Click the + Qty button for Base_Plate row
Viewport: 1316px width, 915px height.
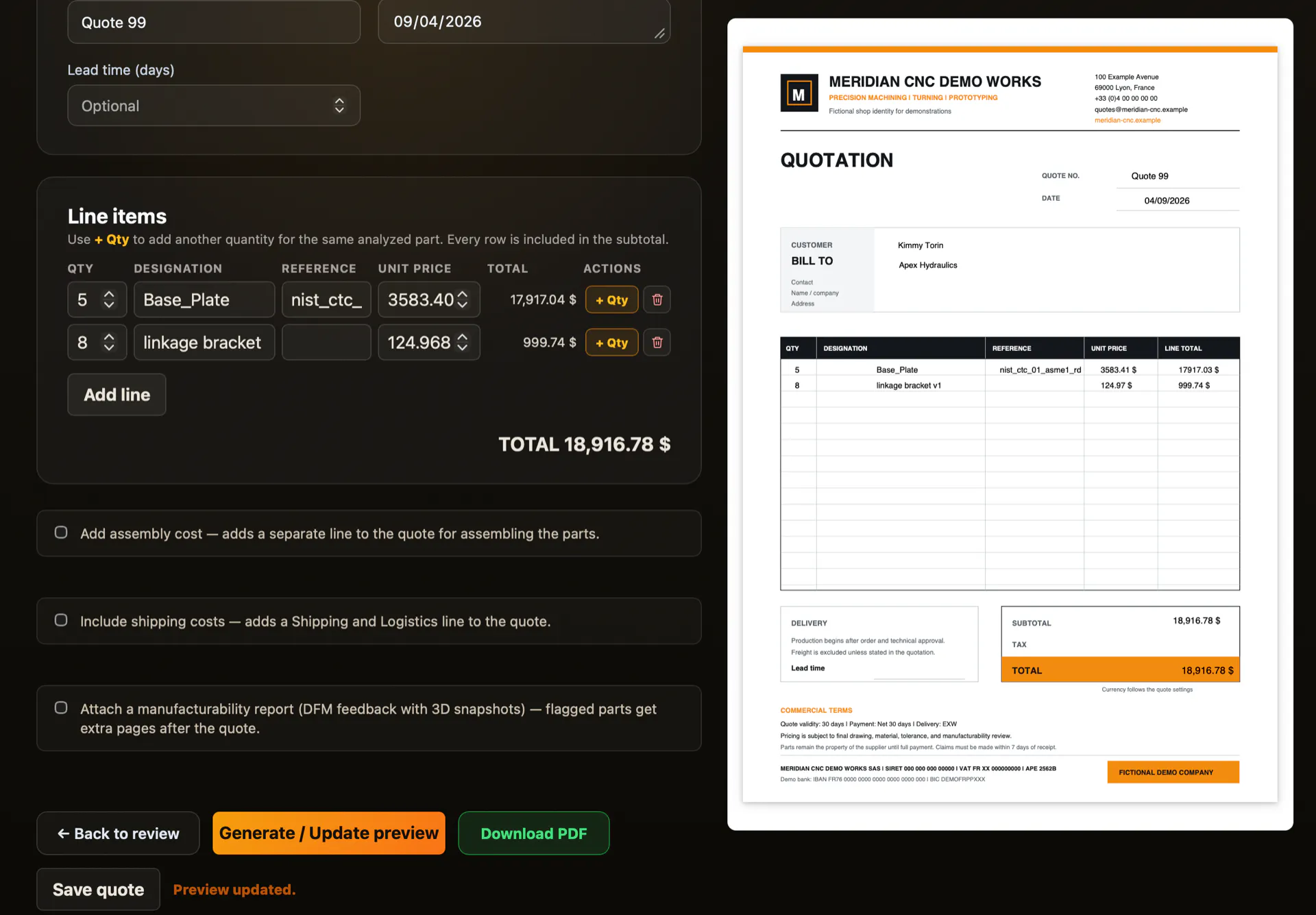(611, 300)
